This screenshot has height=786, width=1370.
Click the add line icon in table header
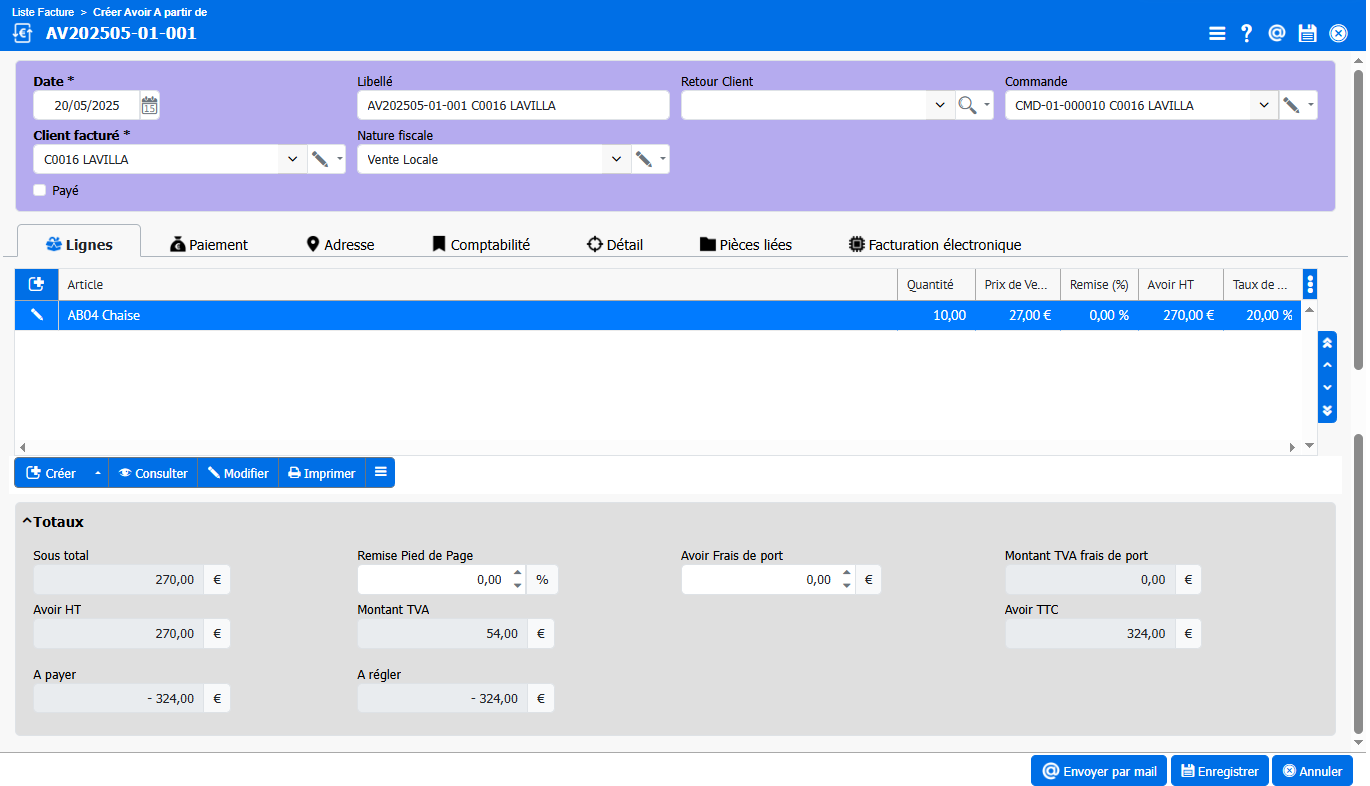click(x=37, y=285)
